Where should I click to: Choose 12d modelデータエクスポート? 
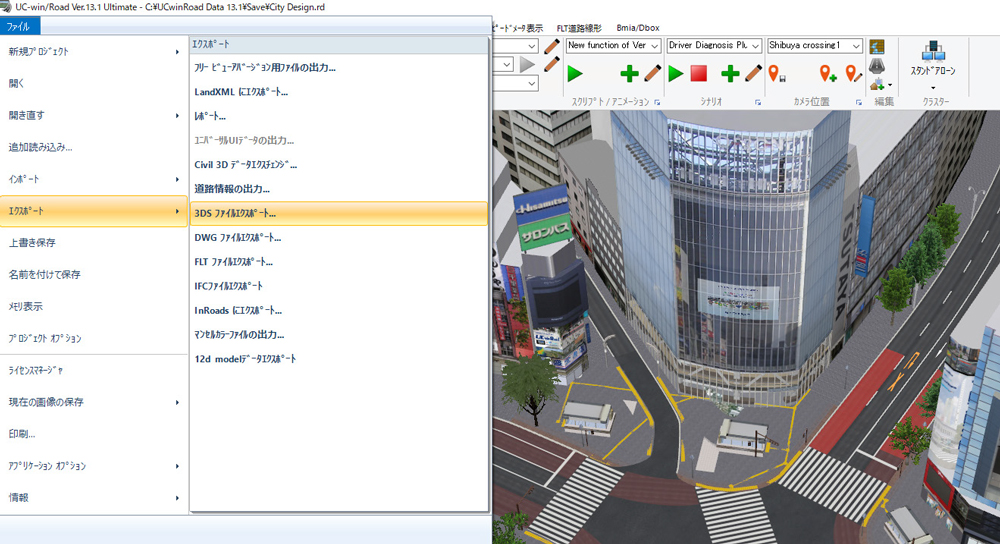tap(339, 359)
